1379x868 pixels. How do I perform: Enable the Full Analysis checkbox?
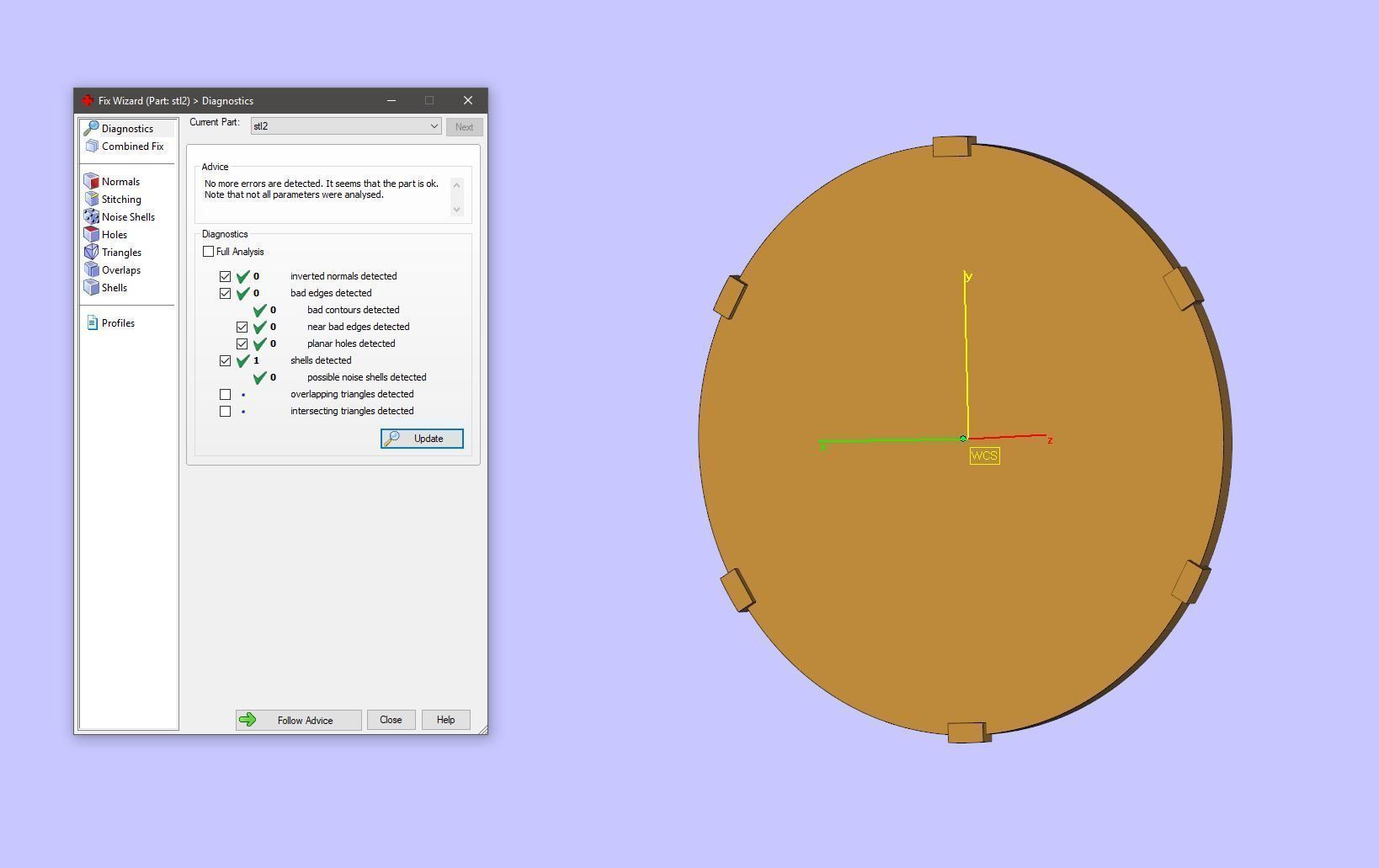pyautogui.click(x=209, y=252)
